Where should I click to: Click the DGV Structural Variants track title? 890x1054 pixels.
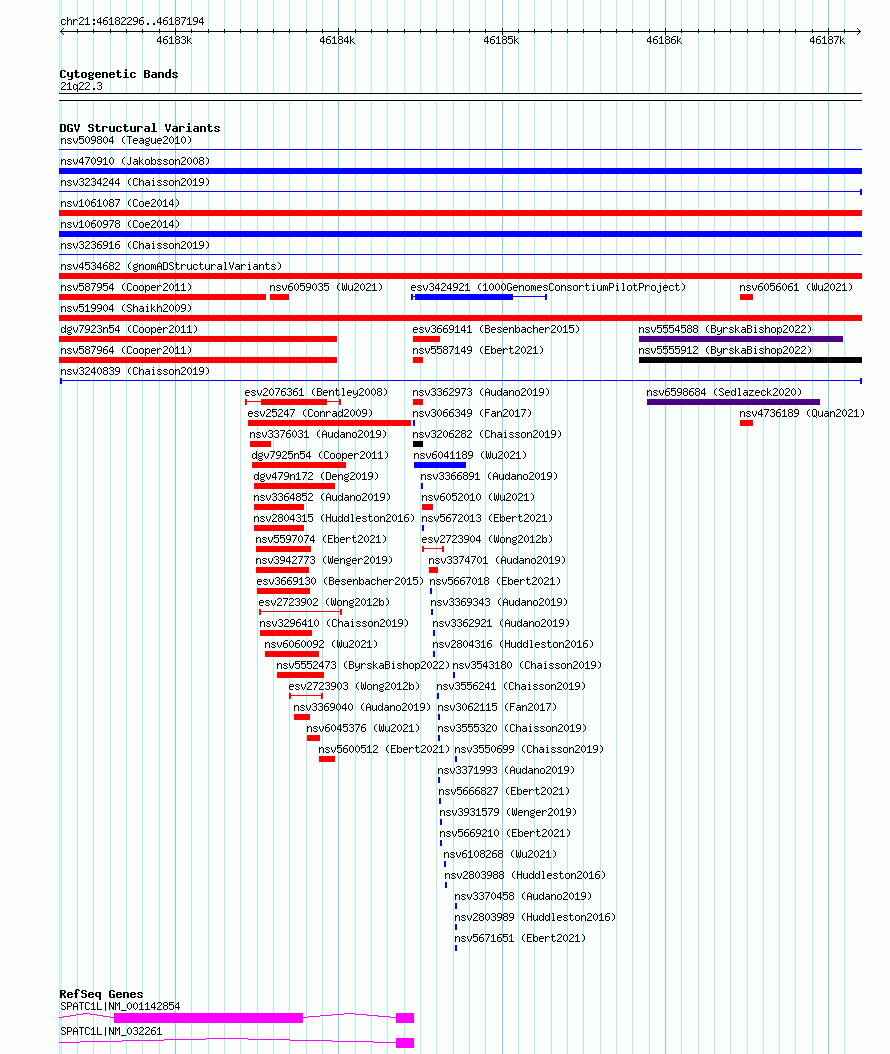[140, 128]
